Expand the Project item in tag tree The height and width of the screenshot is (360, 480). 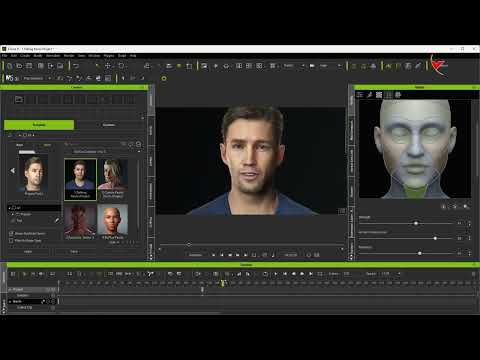[x=13, y=214]
